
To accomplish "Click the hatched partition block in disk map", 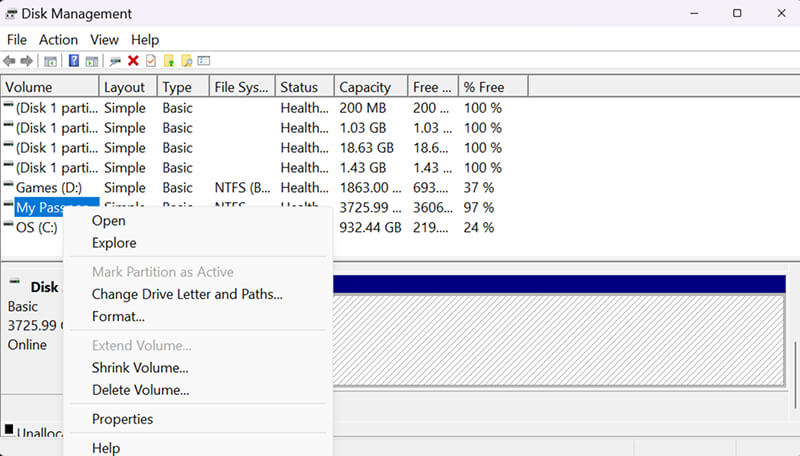I will point(559,341).
